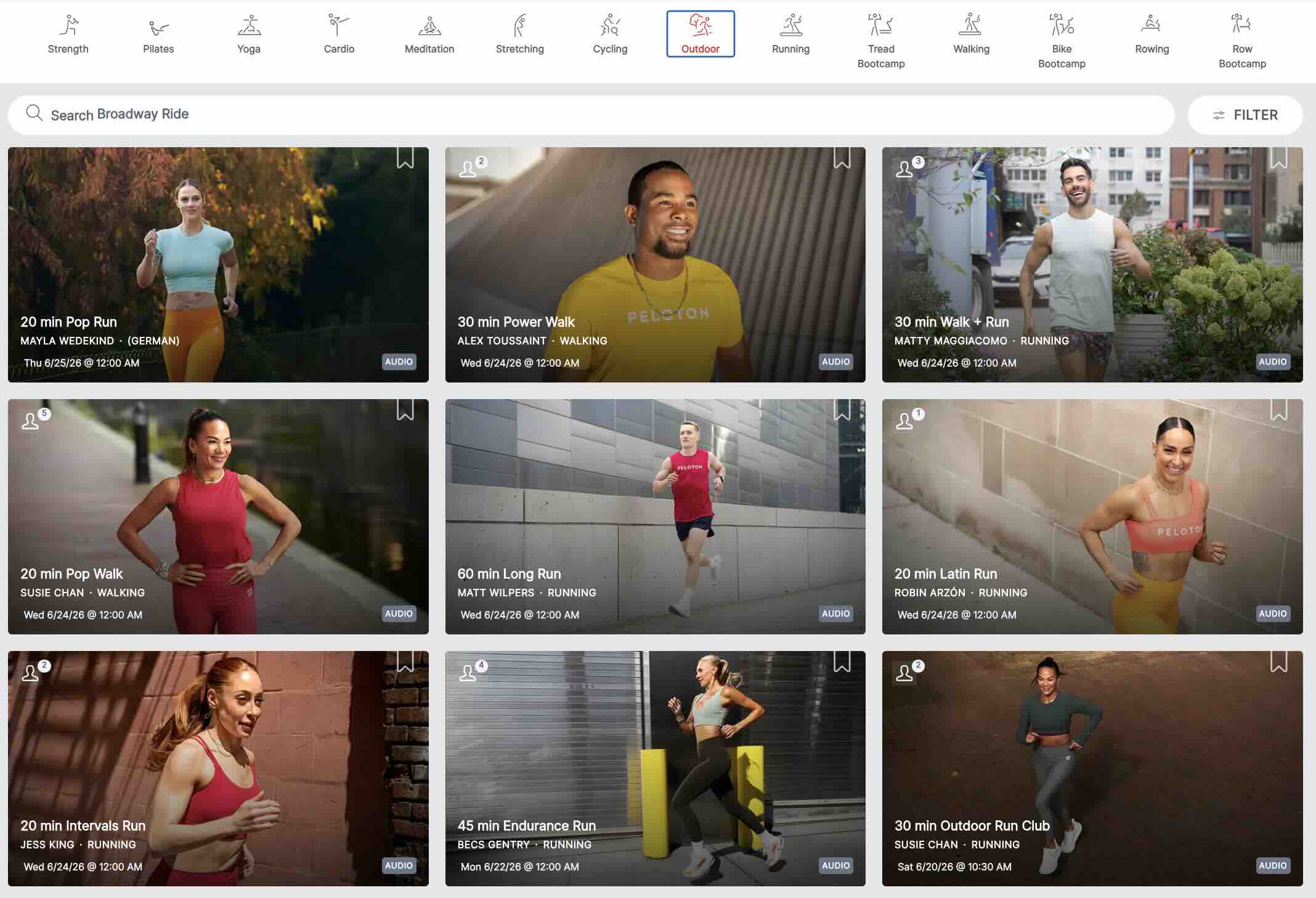The image size is (1316, 898).
Task: Click 'Sat 6/20/26 @ 10:30 AM' text
Action: 954,867
